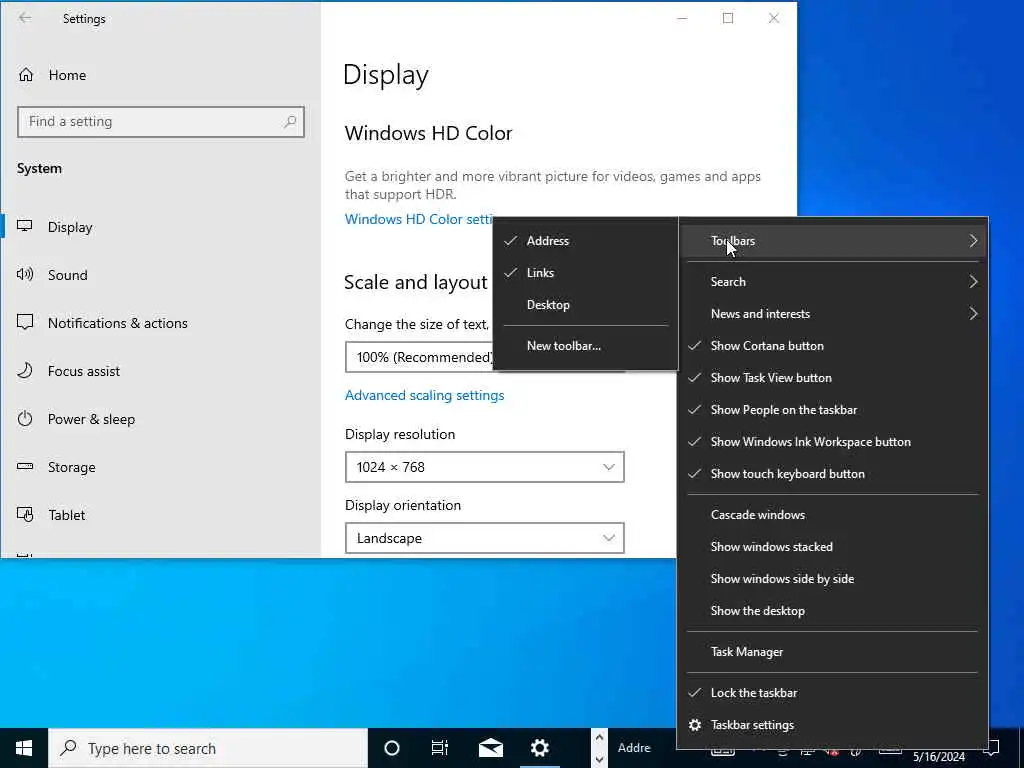Click the Home icon in Settings sidebar
Viewport: 1024px width, 768px height.
25,75
